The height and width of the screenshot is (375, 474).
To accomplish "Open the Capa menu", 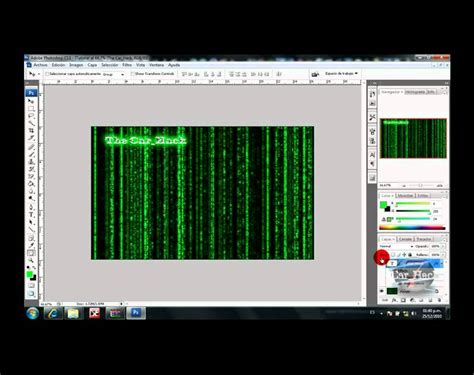I will click(92, 65).
